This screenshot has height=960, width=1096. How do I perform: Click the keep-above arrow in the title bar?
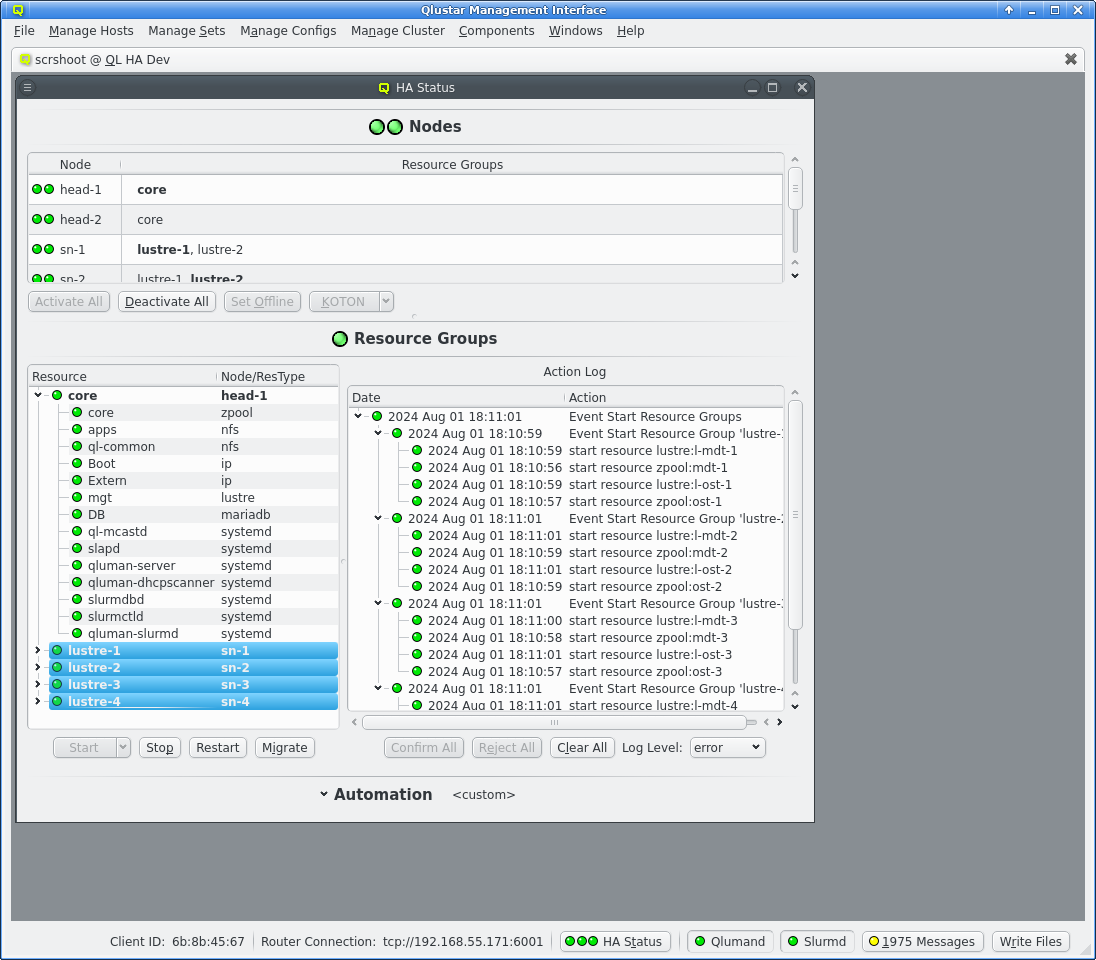click(x=1009, y=10)
